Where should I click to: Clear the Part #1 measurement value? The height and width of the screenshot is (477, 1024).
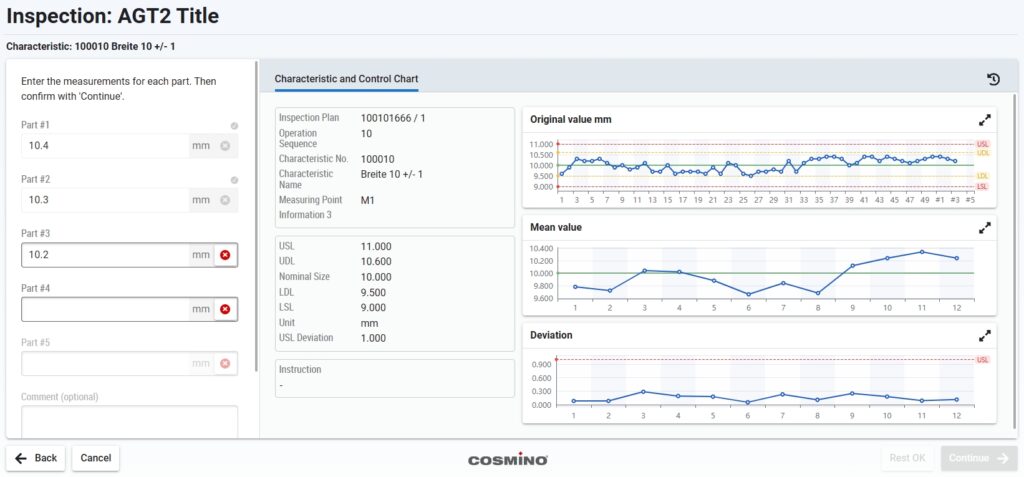(x=225, y=146)
